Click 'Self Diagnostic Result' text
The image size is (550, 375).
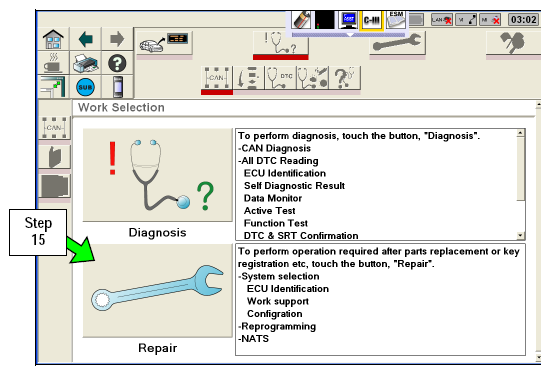tap(294, 186)
